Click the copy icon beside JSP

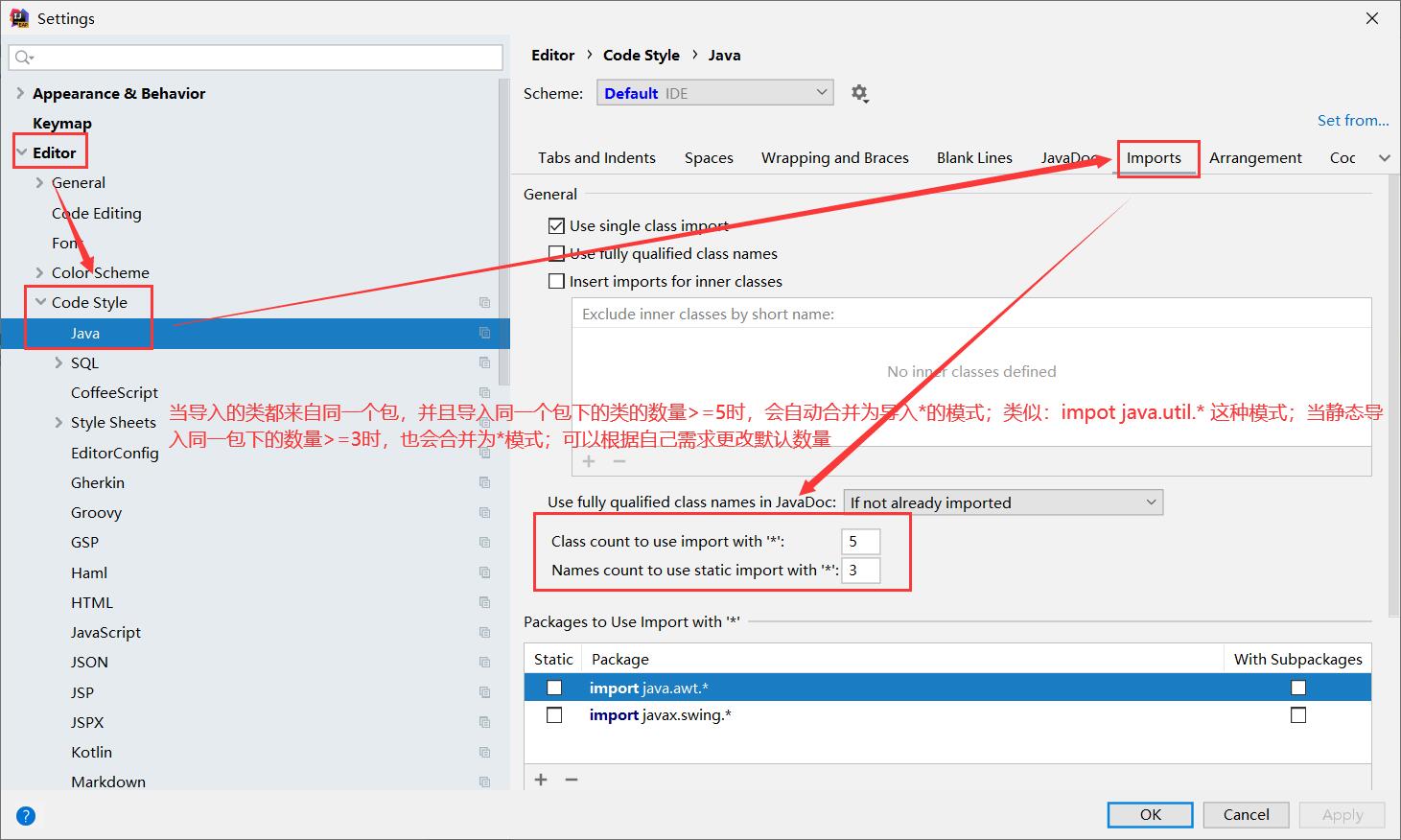tap(484, 692)
